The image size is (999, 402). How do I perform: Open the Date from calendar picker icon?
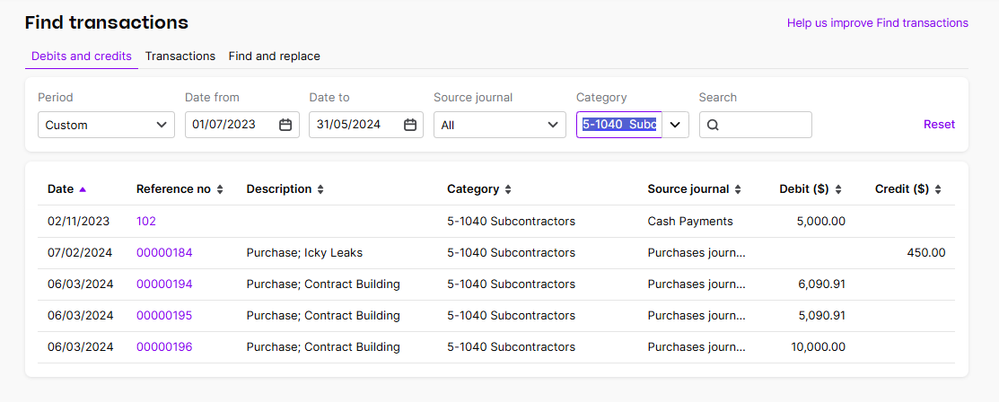(285, 125)
